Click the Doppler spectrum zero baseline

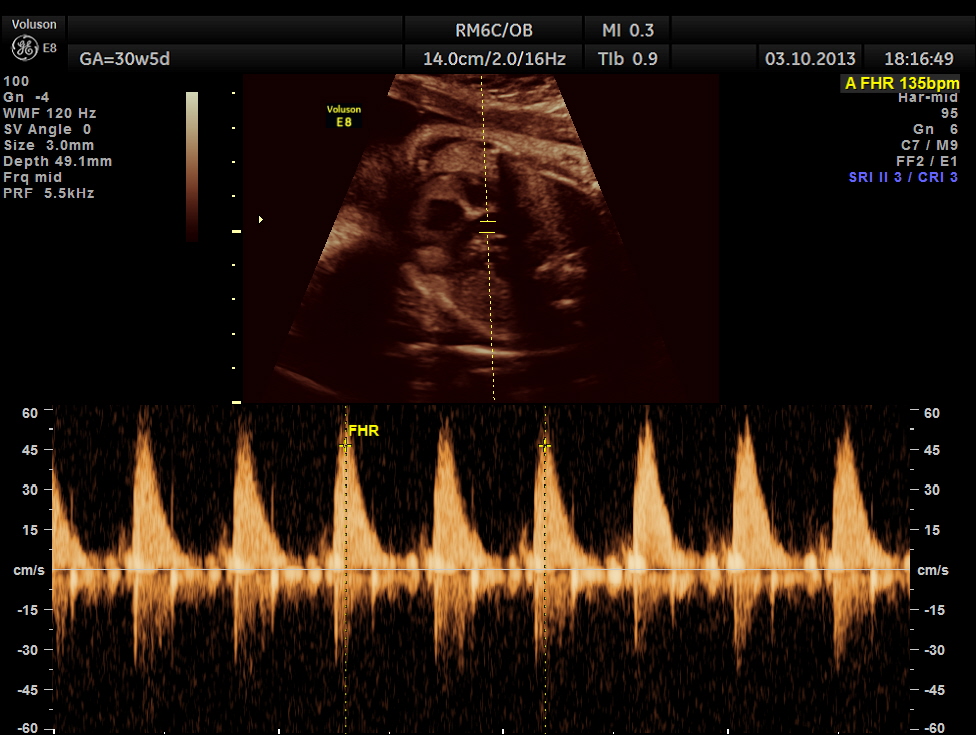[480, 570]
